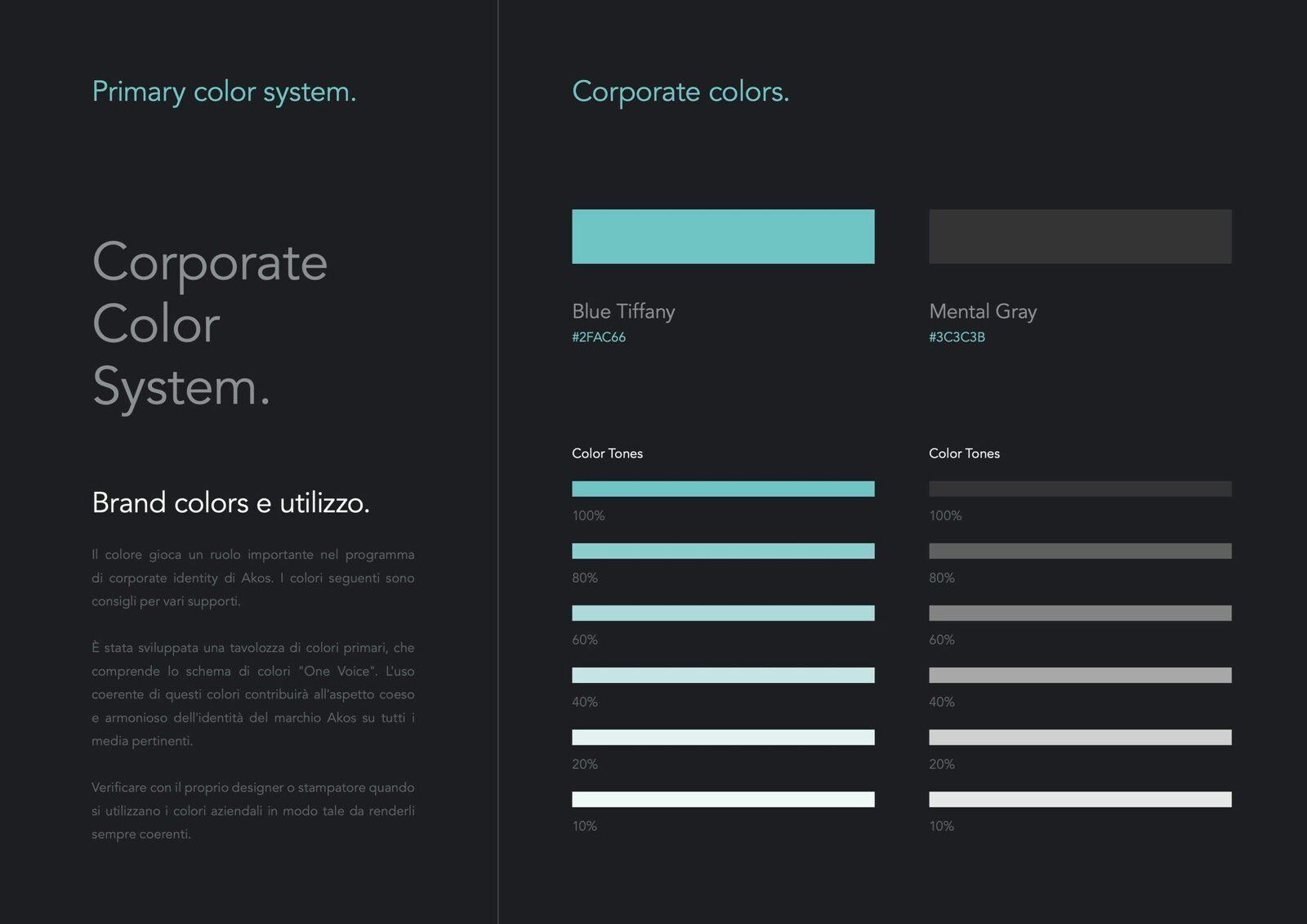Click the "Corporate colors." heading
Viewport: 1307px width, 924px height.
coord(680,92)
